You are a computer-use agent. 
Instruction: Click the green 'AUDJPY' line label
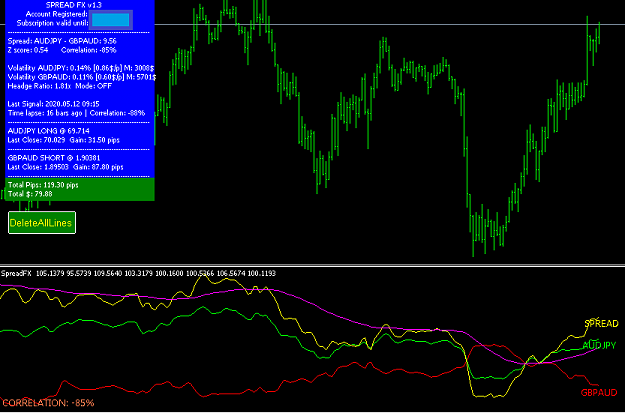point(599,345)
